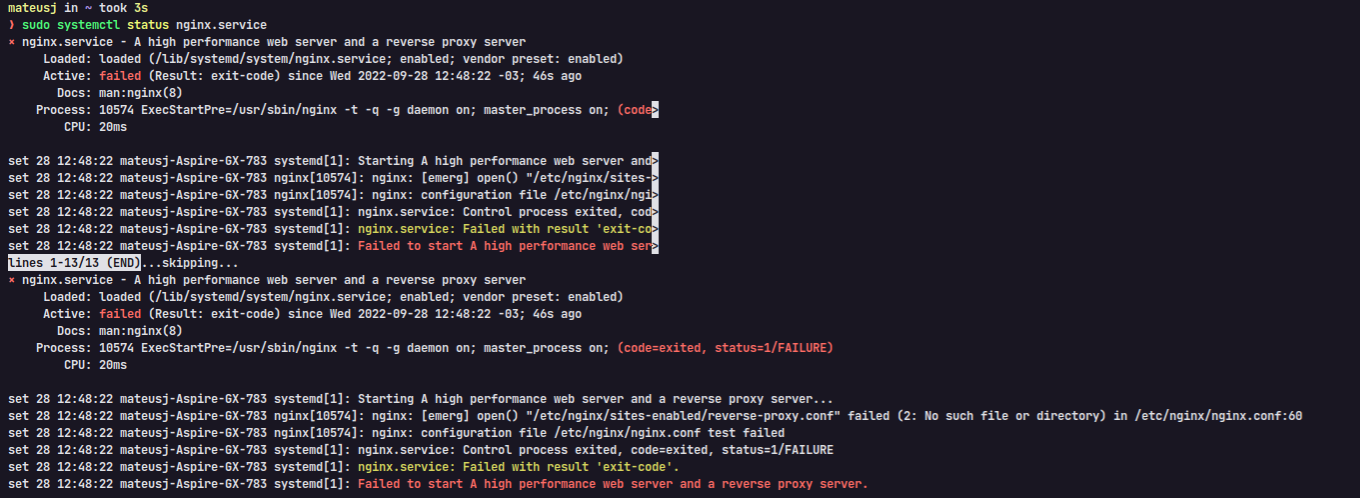Click the truncation marker after 'web server and'

pyautogui.click(x=654, y=161)
